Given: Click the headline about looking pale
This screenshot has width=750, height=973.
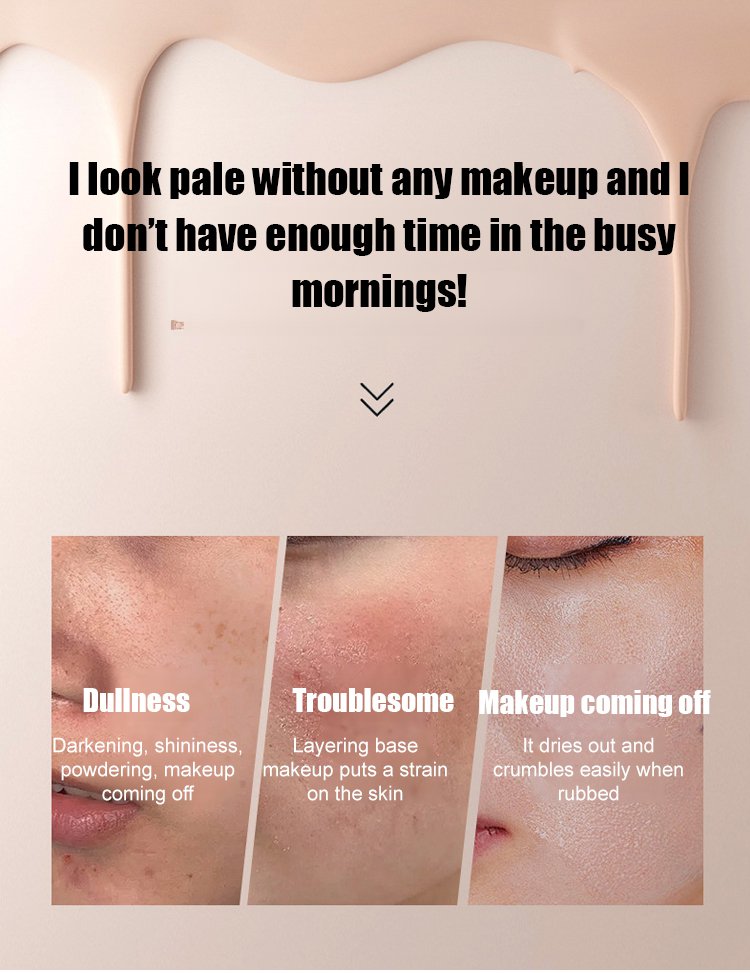Looking at the screenshot, I should tap(378, 235).
